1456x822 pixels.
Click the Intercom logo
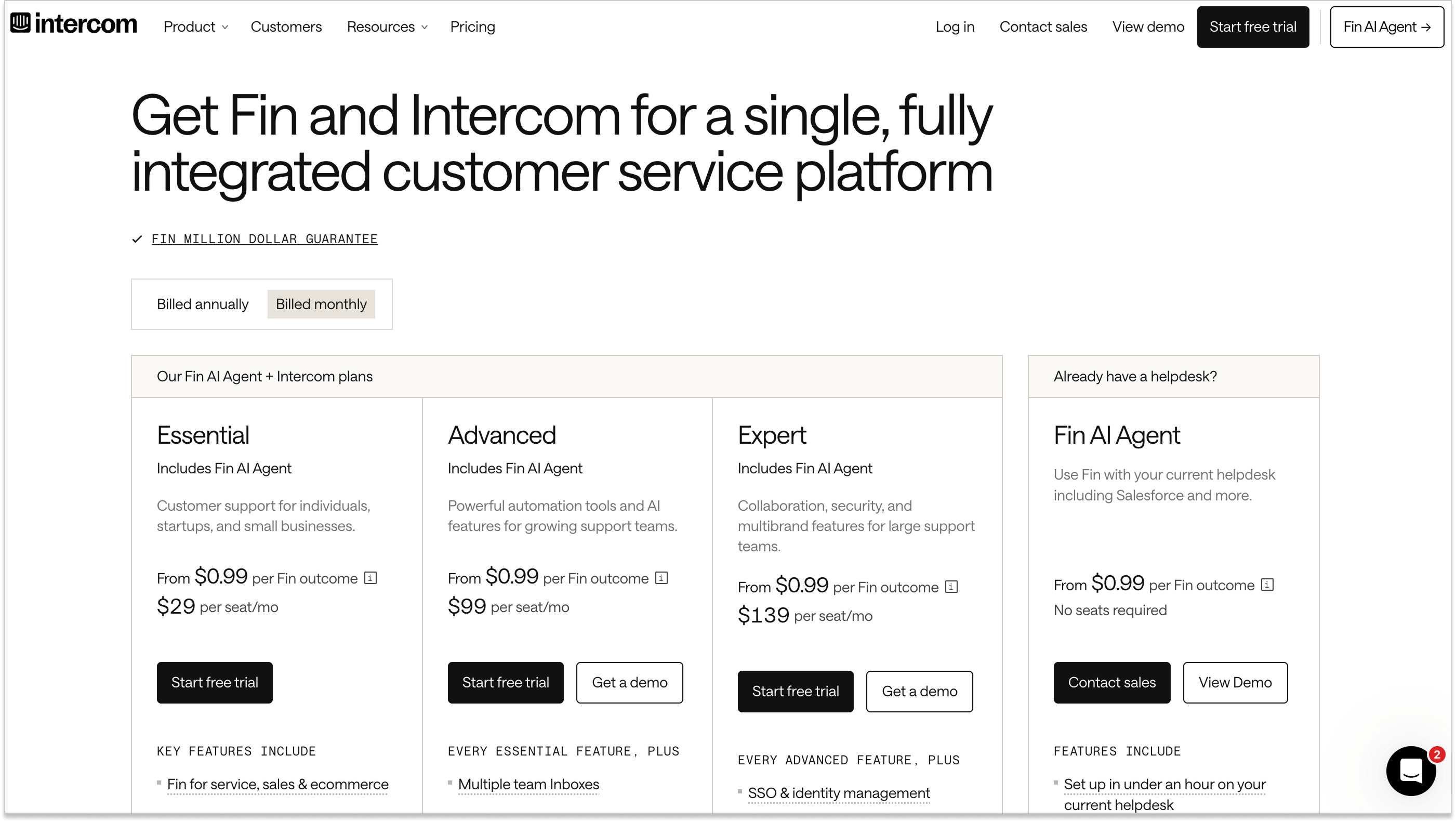pos(74,24)
